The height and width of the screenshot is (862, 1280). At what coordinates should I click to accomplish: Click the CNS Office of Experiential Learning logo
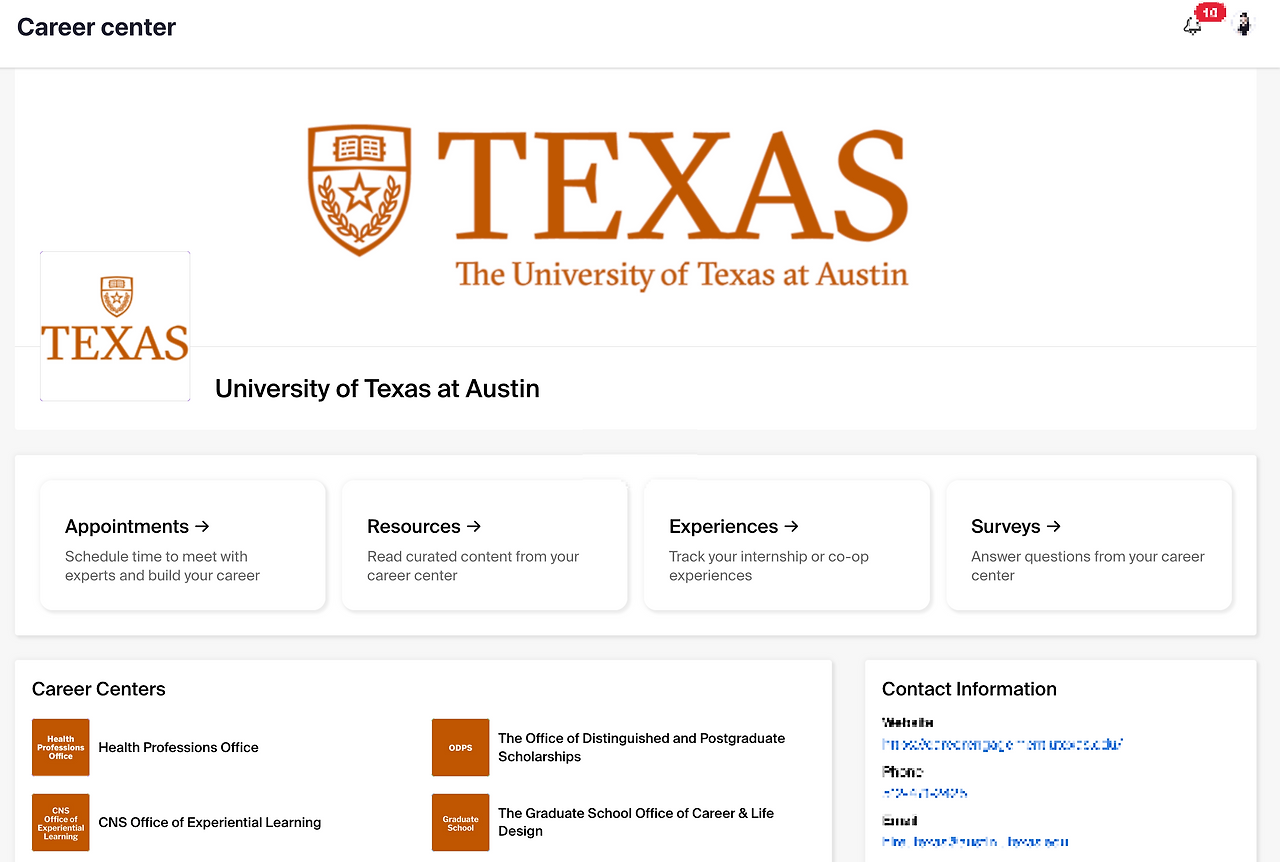pos(61,822)
